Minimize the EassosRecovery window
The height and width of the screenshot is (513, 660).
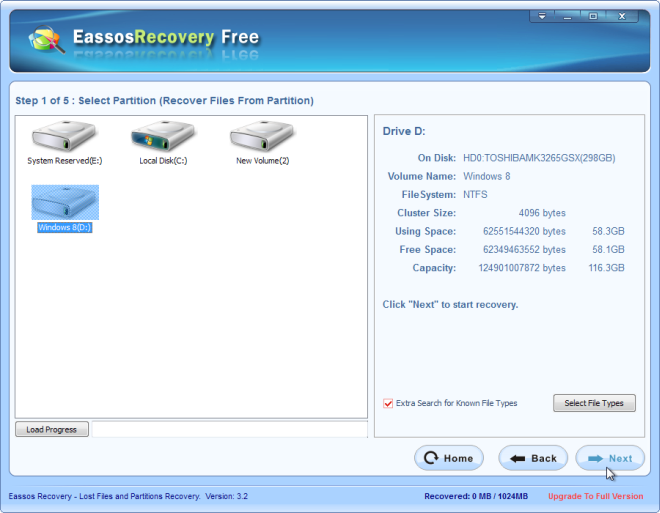point(567,16)
